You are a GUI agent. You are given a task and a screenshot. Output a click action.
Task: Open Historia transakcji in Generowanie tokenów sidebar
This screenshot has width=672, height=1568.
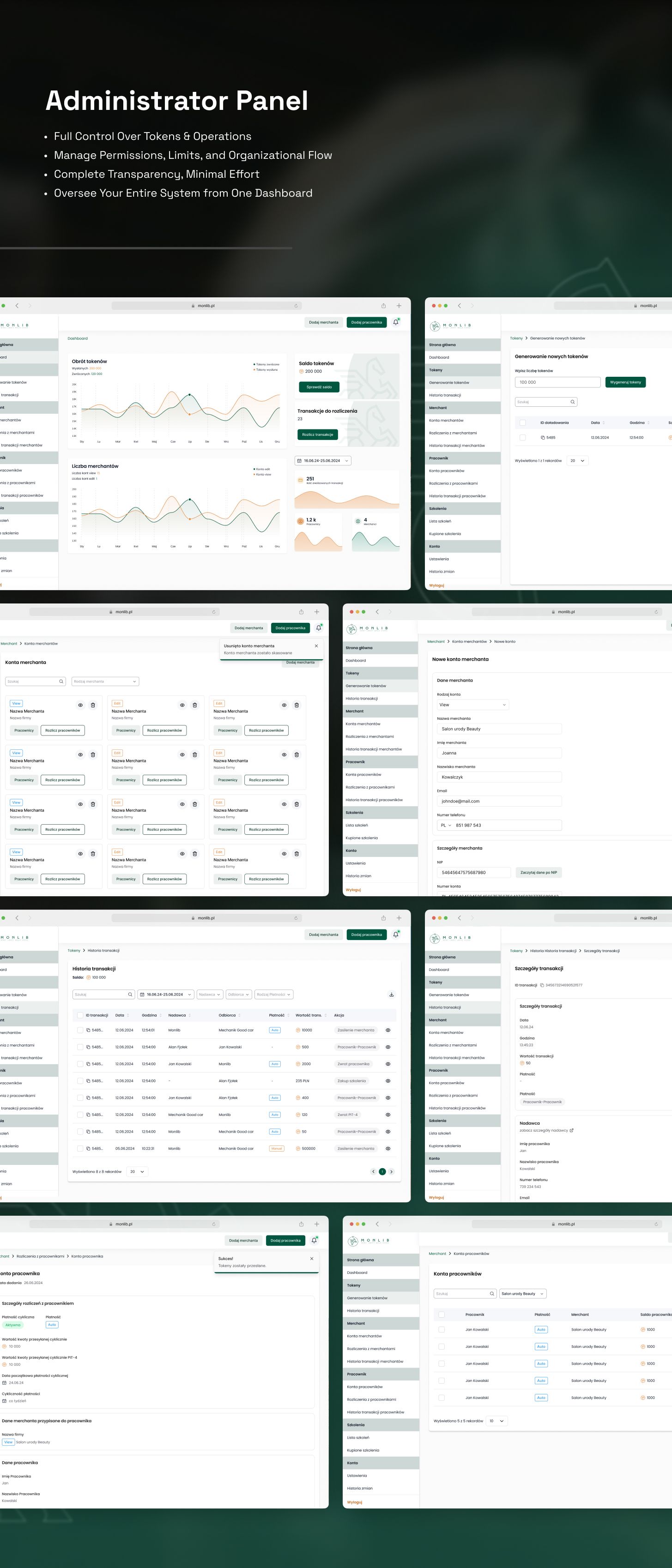pyautogui.click(x=445, y=395)
